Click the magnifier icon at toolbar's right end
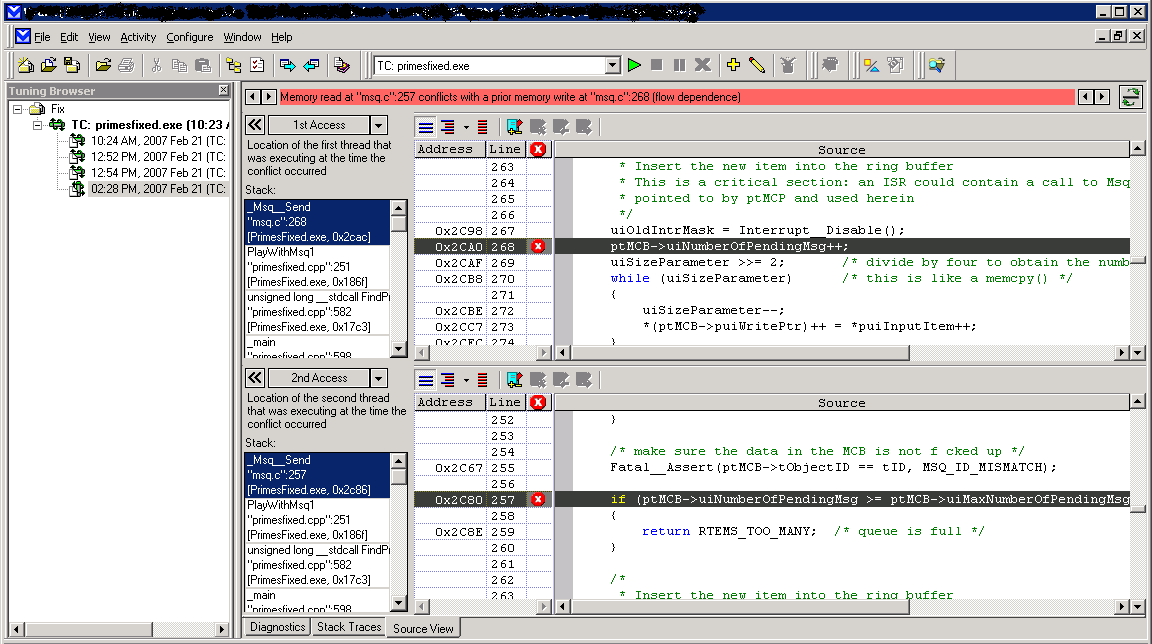 click(936, 65)
